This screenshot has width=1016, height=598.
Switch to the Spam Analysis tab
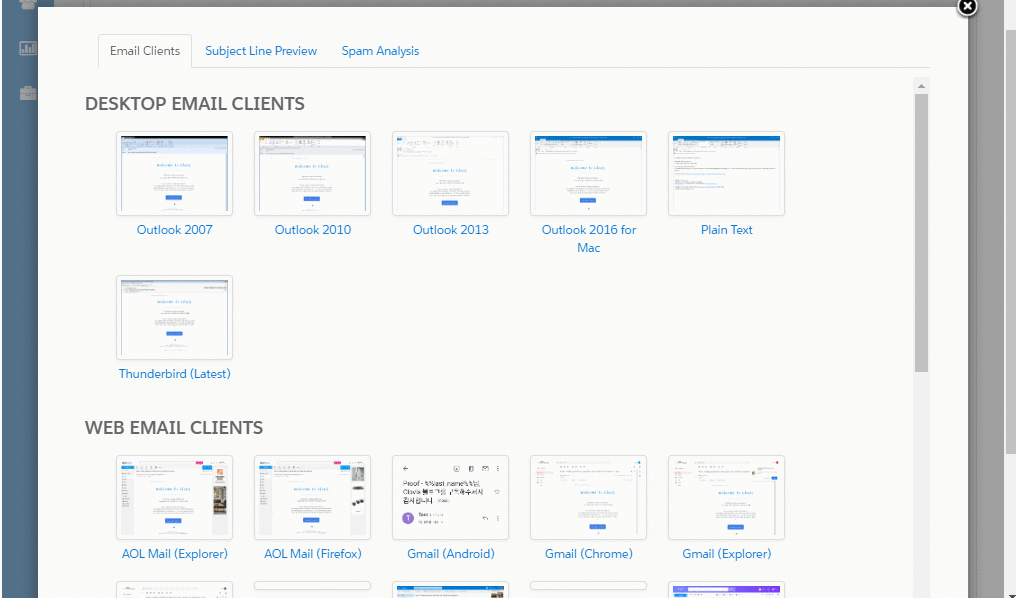click(x=380, y=51)
